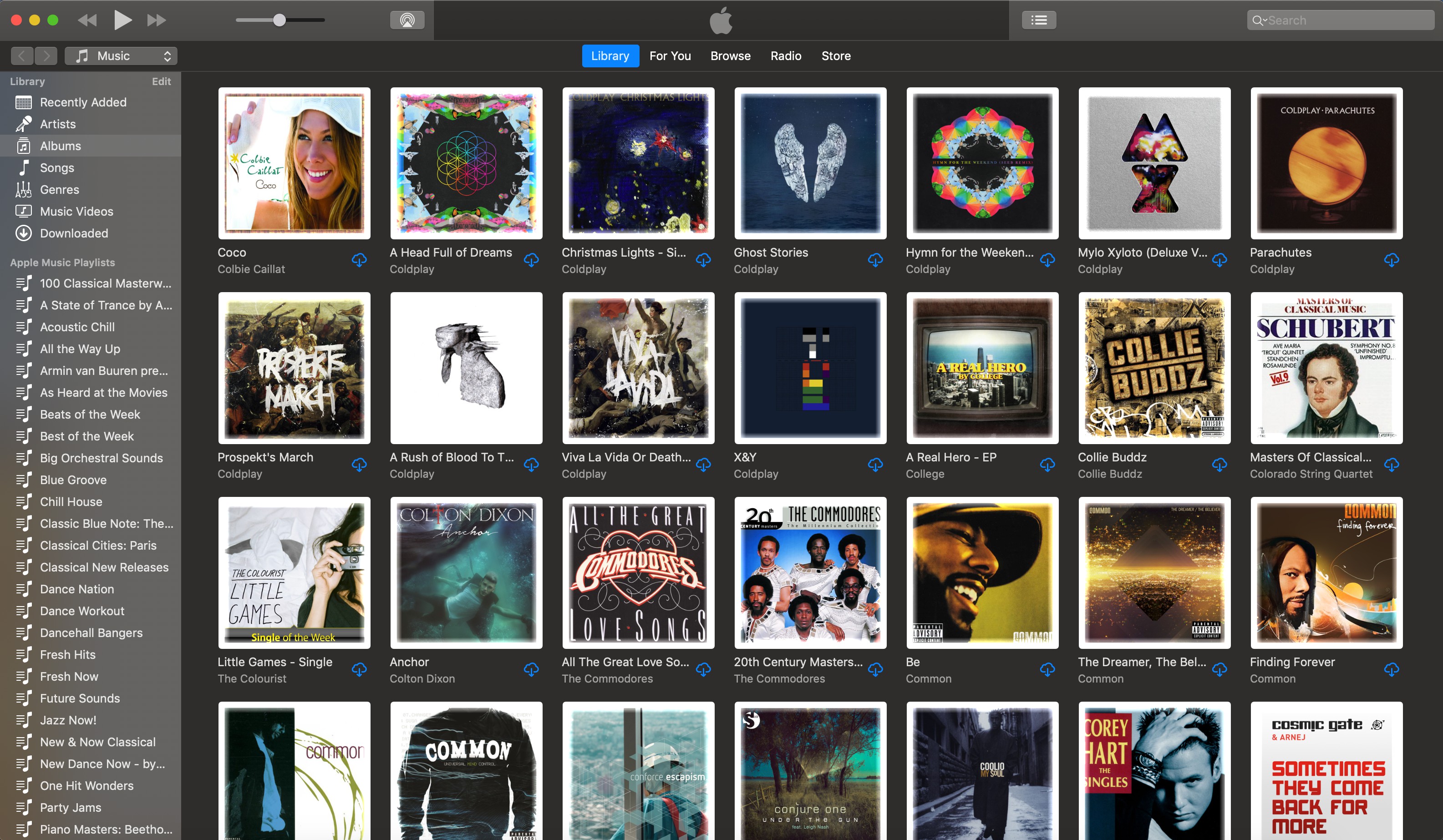Download A Head Full of Dreams cloud icon
Image resolution: width=1443 pixels, height=840 pixels.
531,260
